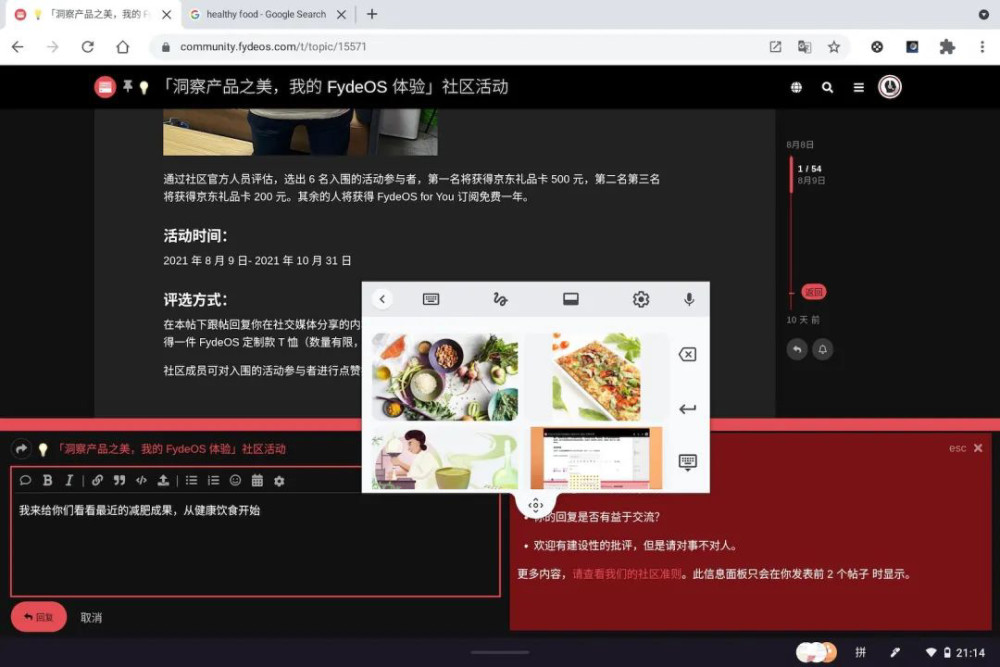Open editor options gear menu
This screenshot has height=667, width=1000.
click(x=279, y=481)
